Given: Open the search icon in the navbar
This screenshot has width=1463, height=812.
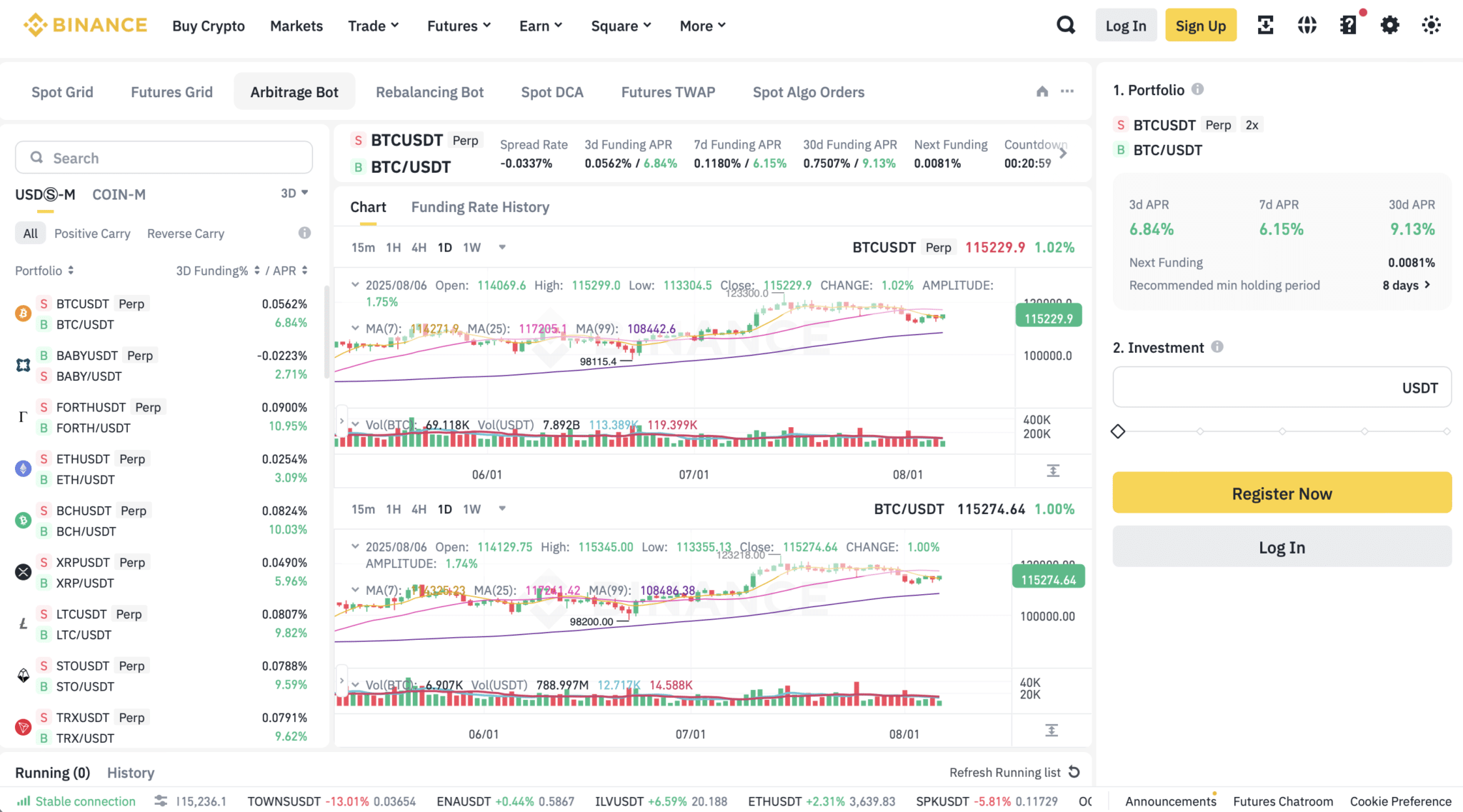Looking at the screenshot, I should (1066, 24).
